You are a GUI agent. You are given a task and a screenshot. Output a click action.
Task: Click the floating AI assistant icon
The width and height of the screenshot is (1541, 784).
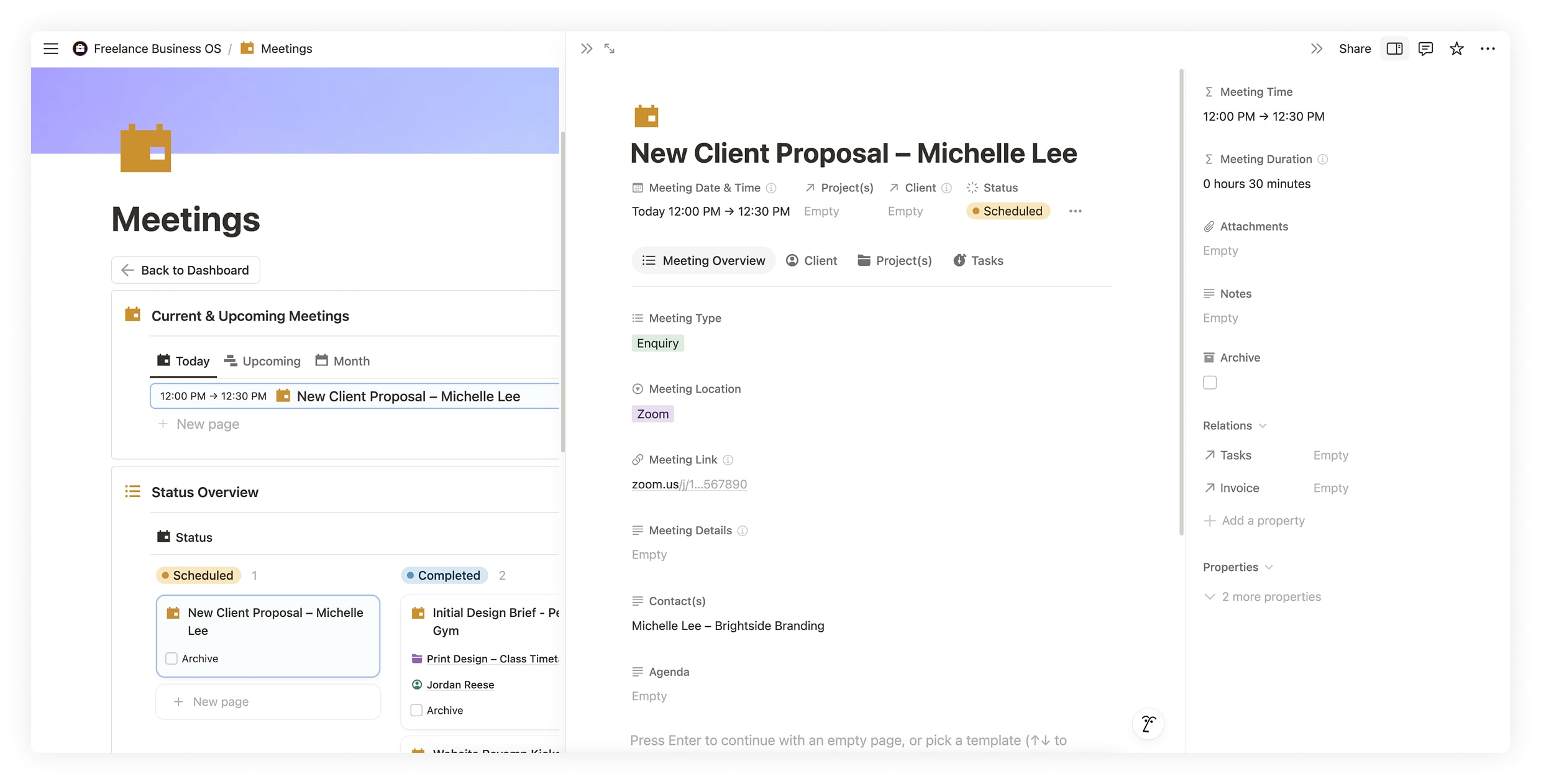point(1148,724)
